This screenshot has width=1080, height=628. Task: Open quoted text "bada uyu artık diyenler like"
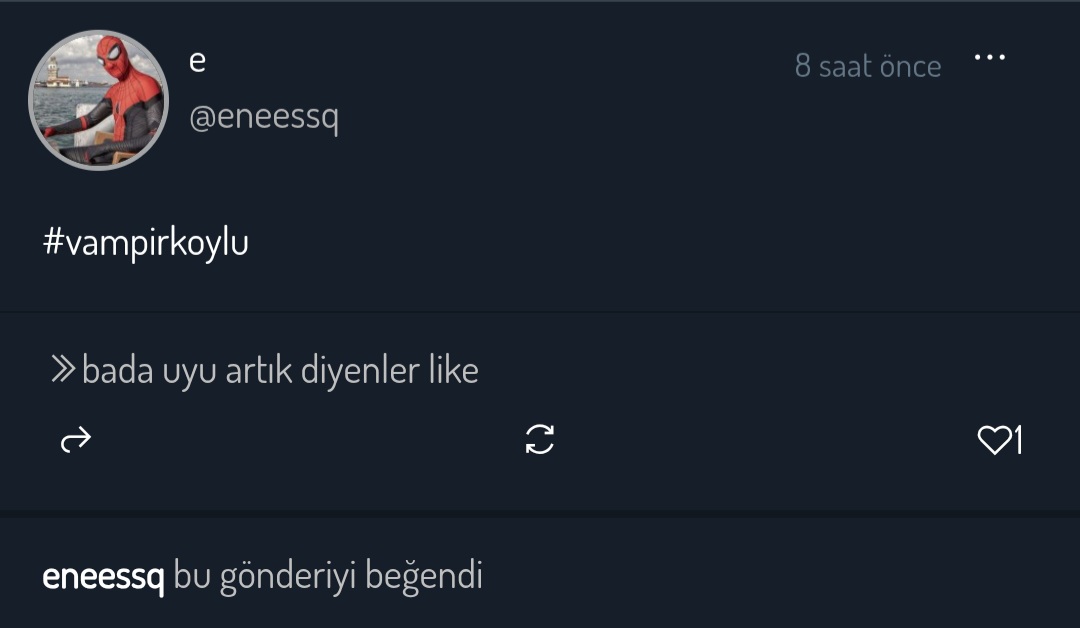point(280,370)
